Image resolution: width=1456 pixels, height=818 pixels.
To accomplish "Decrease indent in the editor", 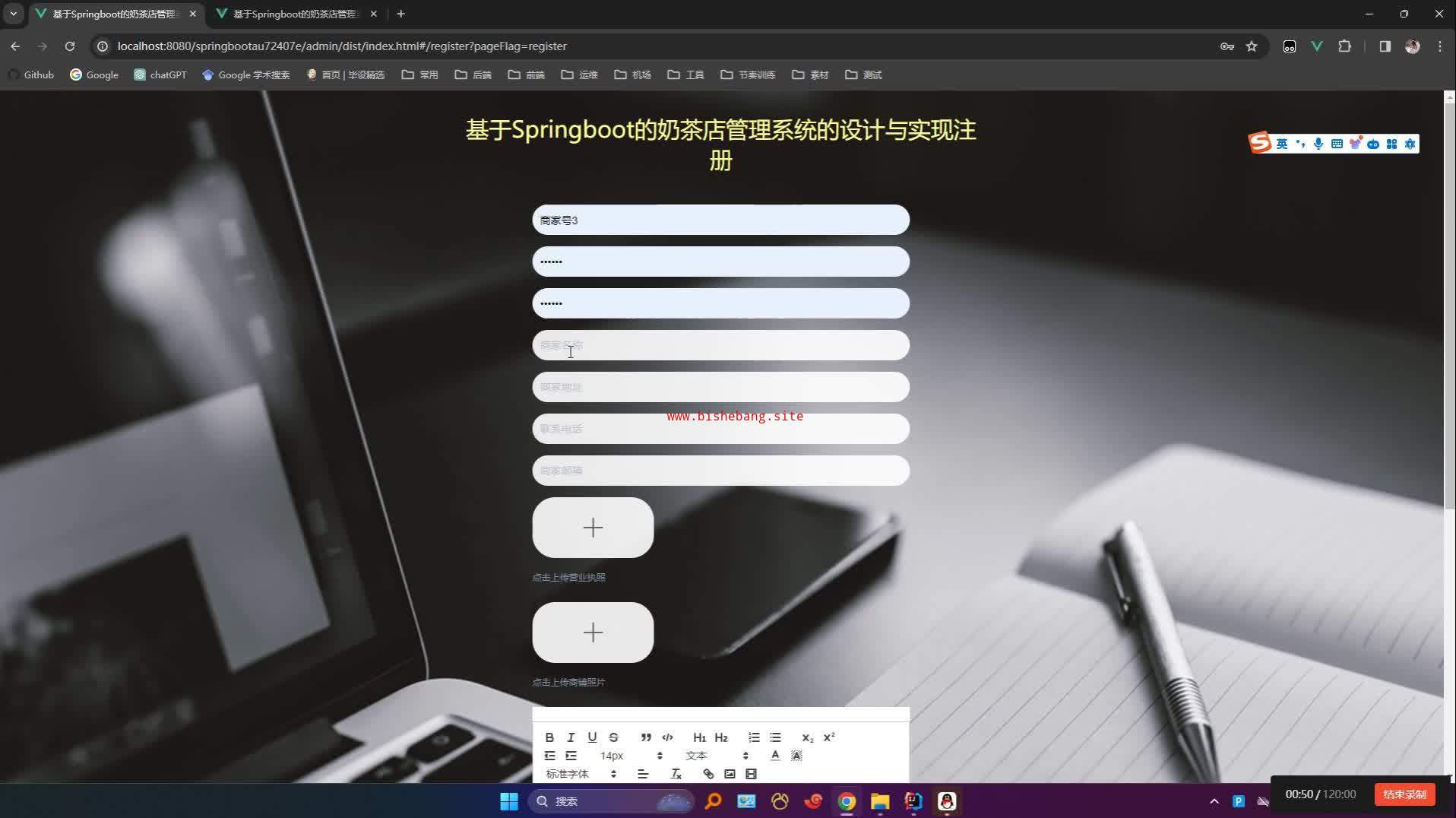I will tap(549, 756).
